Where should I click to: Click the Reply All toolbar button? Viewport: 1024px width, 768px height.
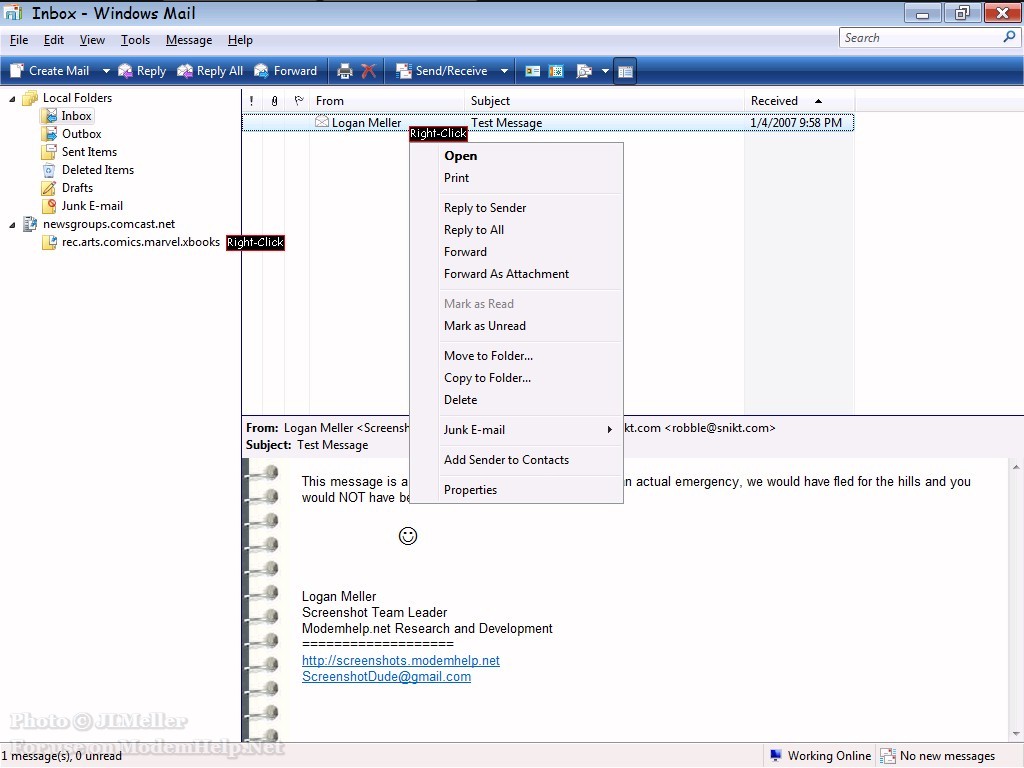point(210,71)
